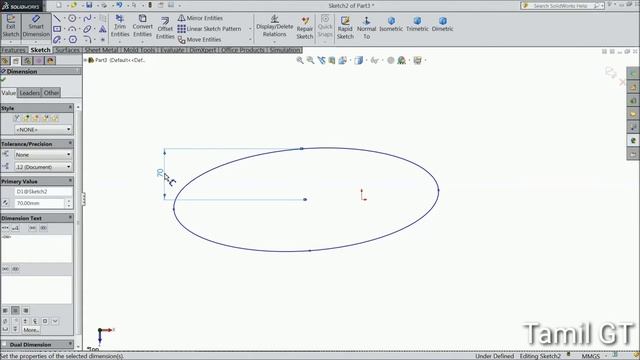The image size is (640, 360).
Task: Select the Spline sketch tool
Action: click(87, 18)
